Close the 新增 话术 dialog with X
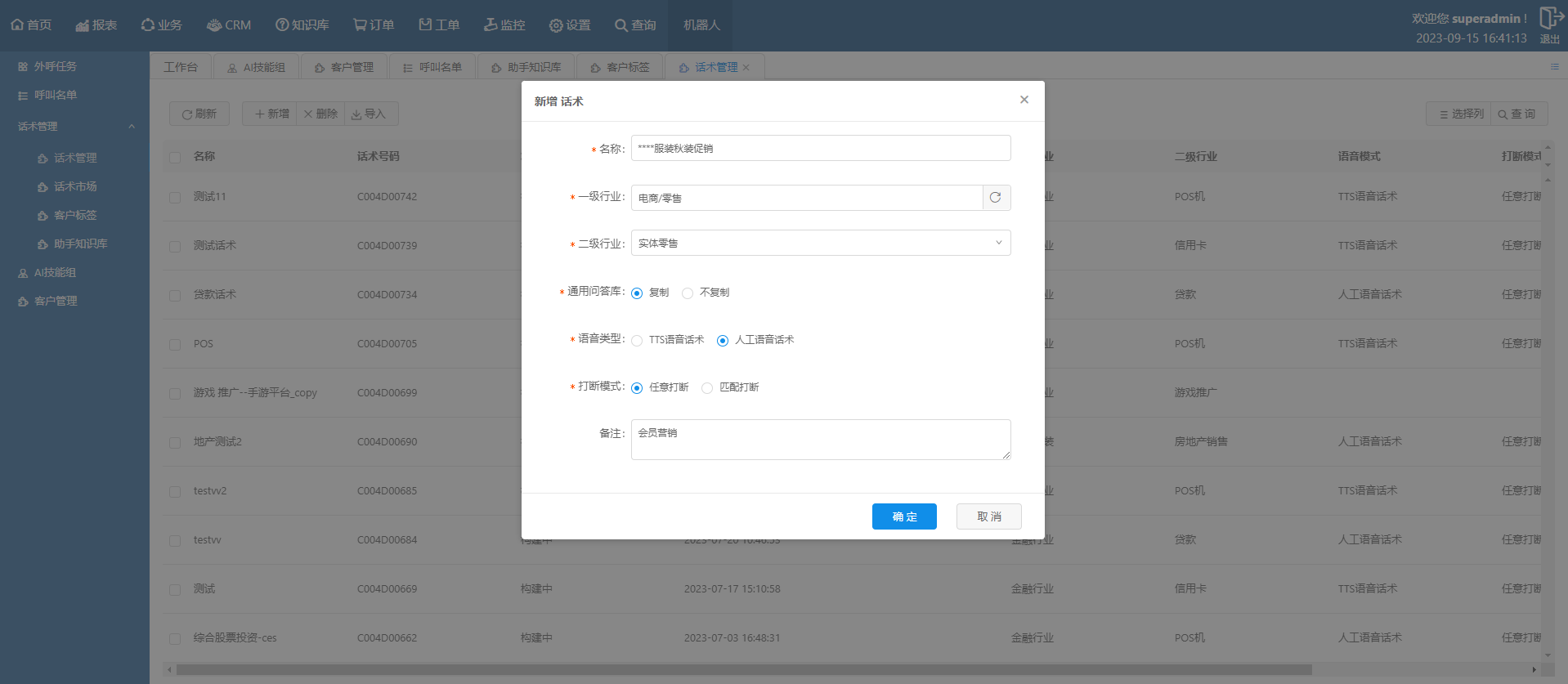Viewport: 1568px width, 684px height. tap(1024, 100)
